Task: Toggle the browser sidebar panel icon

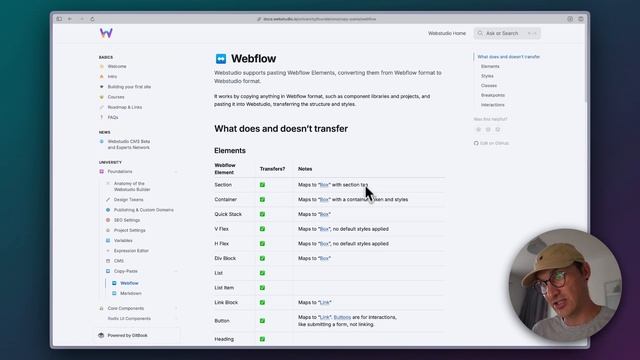Action: point(59,19)
